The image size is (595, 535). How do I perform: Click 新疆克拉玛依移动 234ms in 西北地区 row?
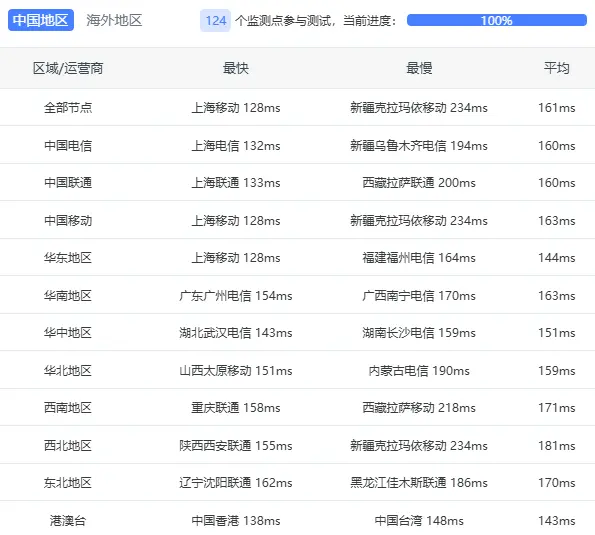[419, 445]
